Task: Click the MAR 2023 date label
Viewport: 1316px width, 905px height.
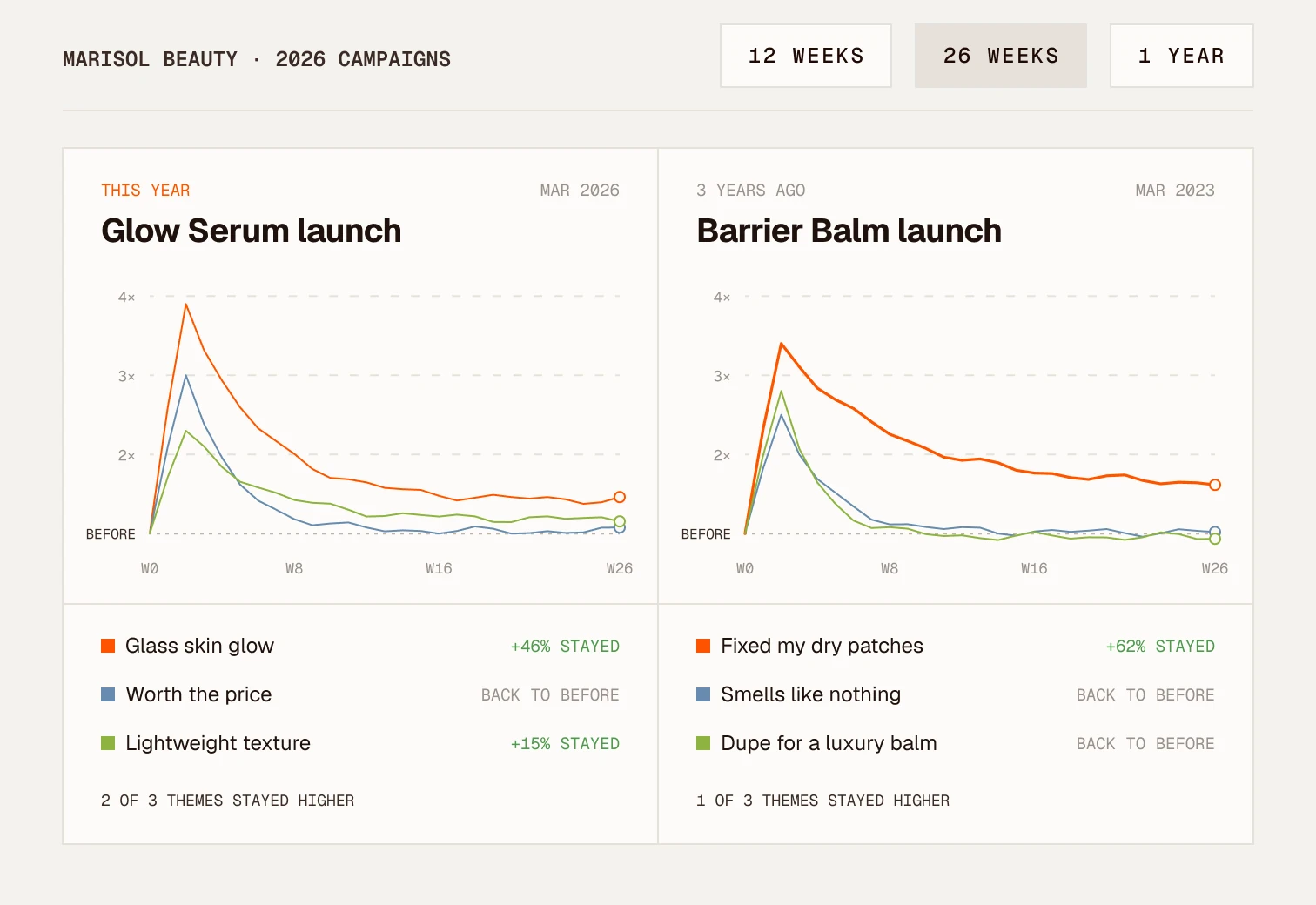Action: 1175,191
